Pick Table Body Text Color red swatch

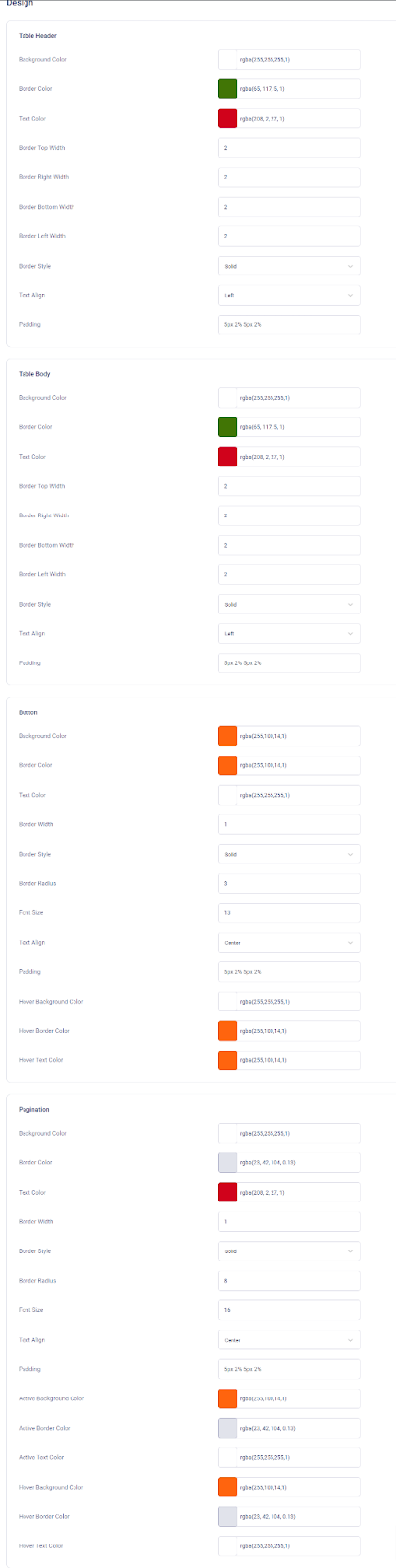click(x=227, y=457)
